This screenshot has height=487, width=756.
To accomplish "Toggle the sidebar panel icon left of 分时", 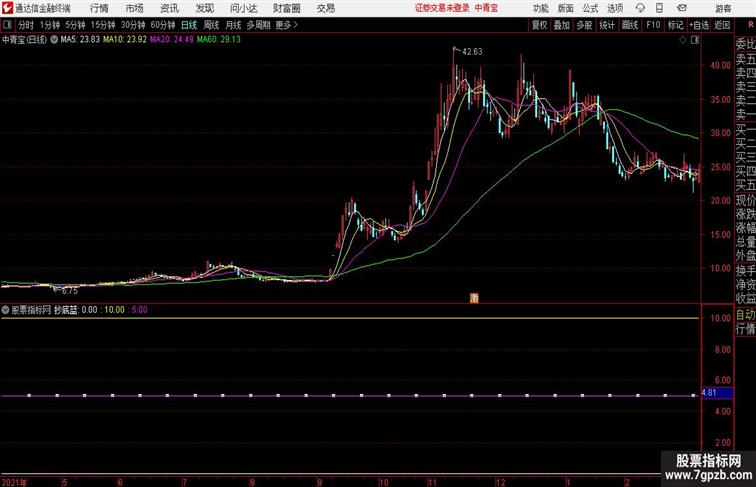I will pos(7,25).
